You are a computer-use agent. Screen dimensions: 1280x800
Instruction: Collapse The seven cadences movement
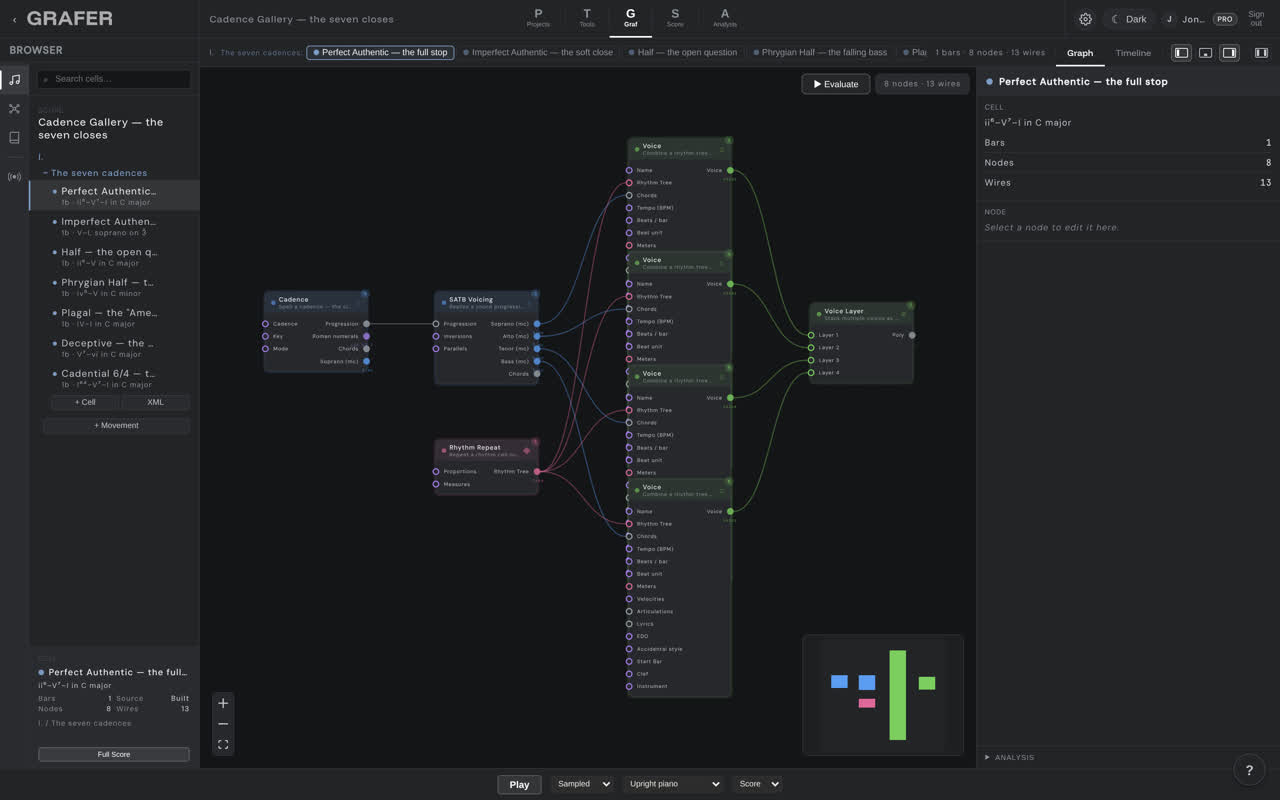(94, 173)
